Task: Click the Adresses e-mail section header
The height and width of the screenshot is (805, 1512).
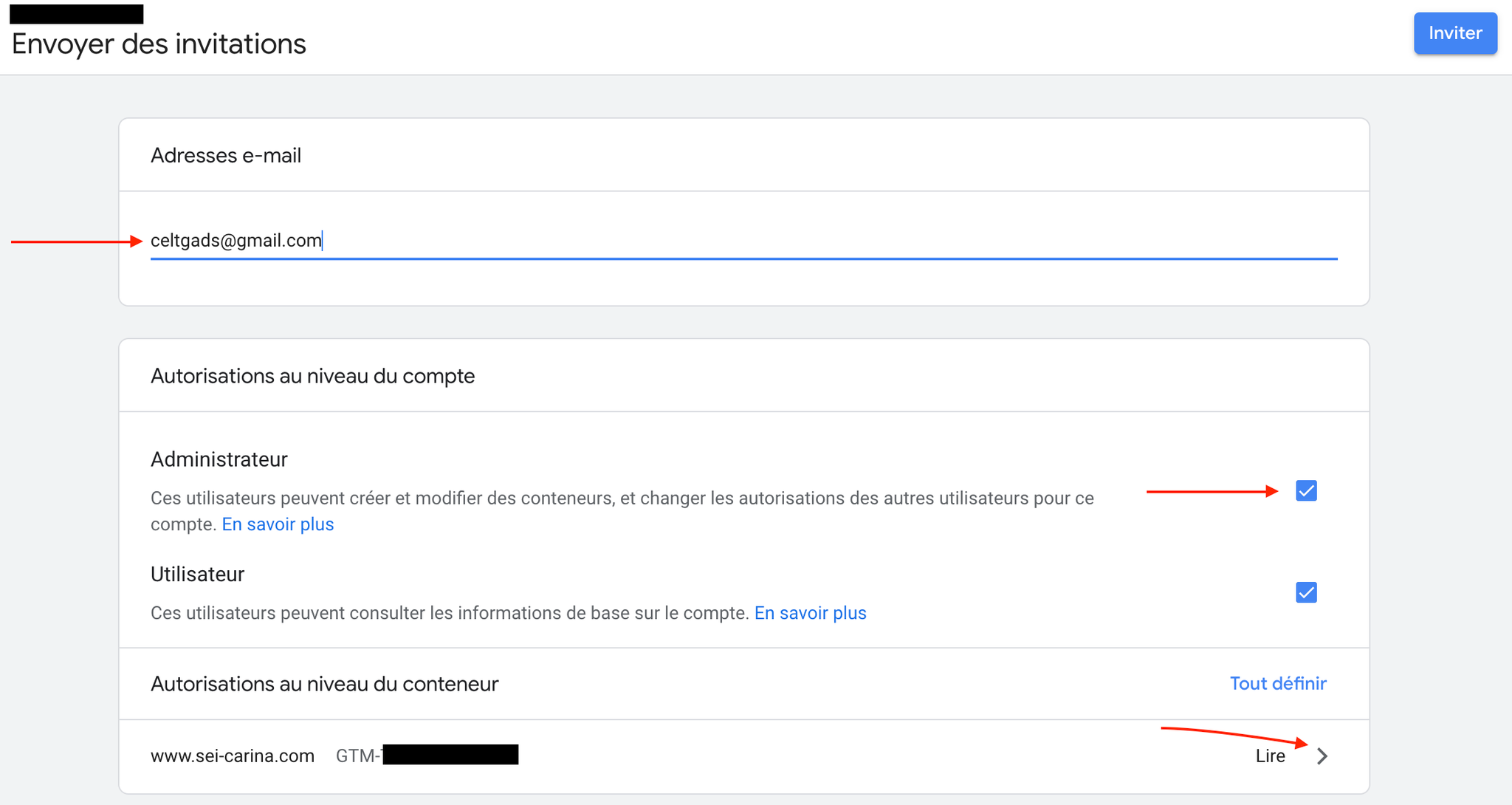Action: 226,156
